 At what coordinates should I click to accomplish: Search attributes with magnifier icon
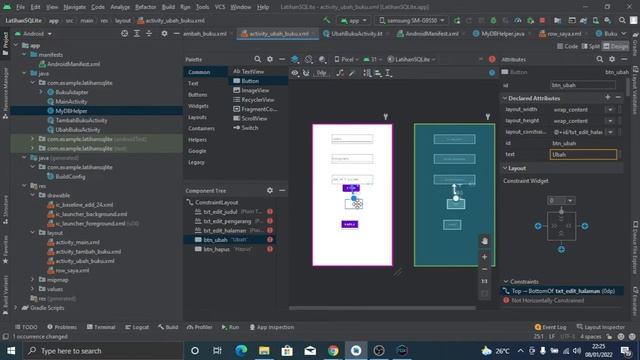[600, 59]
